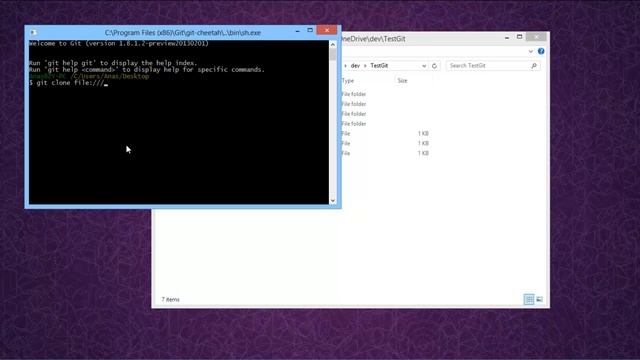Click terminal scrollbar up arrow
Screen dimensions: 640x360
tap(333, 44)
